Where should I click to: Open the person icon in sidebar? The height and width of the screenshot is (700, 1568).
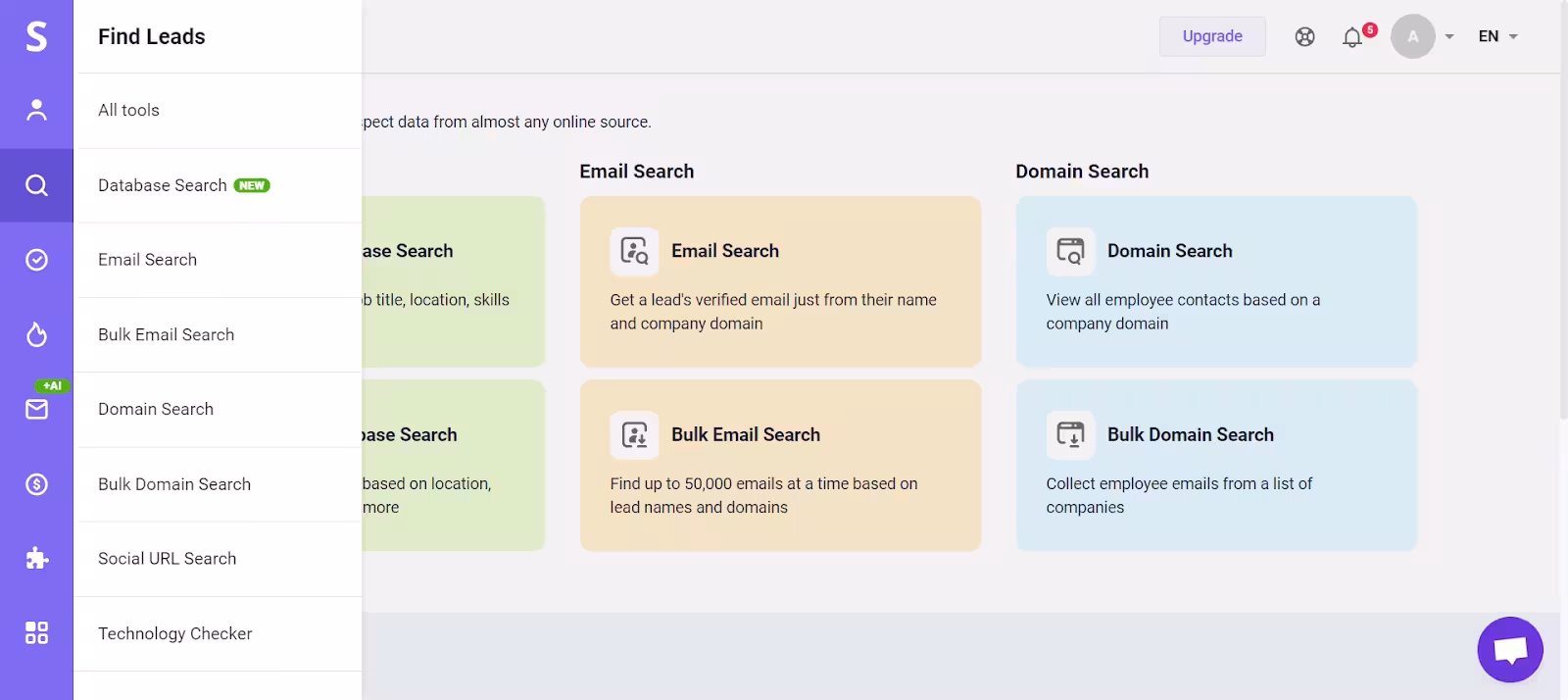point(36,110)
